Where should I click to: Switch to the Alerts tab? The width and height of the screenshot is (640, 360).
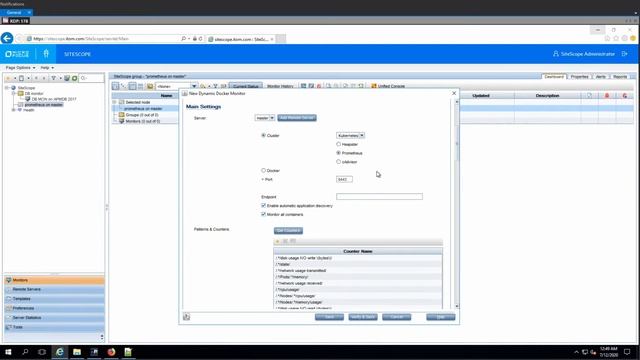[x=600, y=76]
